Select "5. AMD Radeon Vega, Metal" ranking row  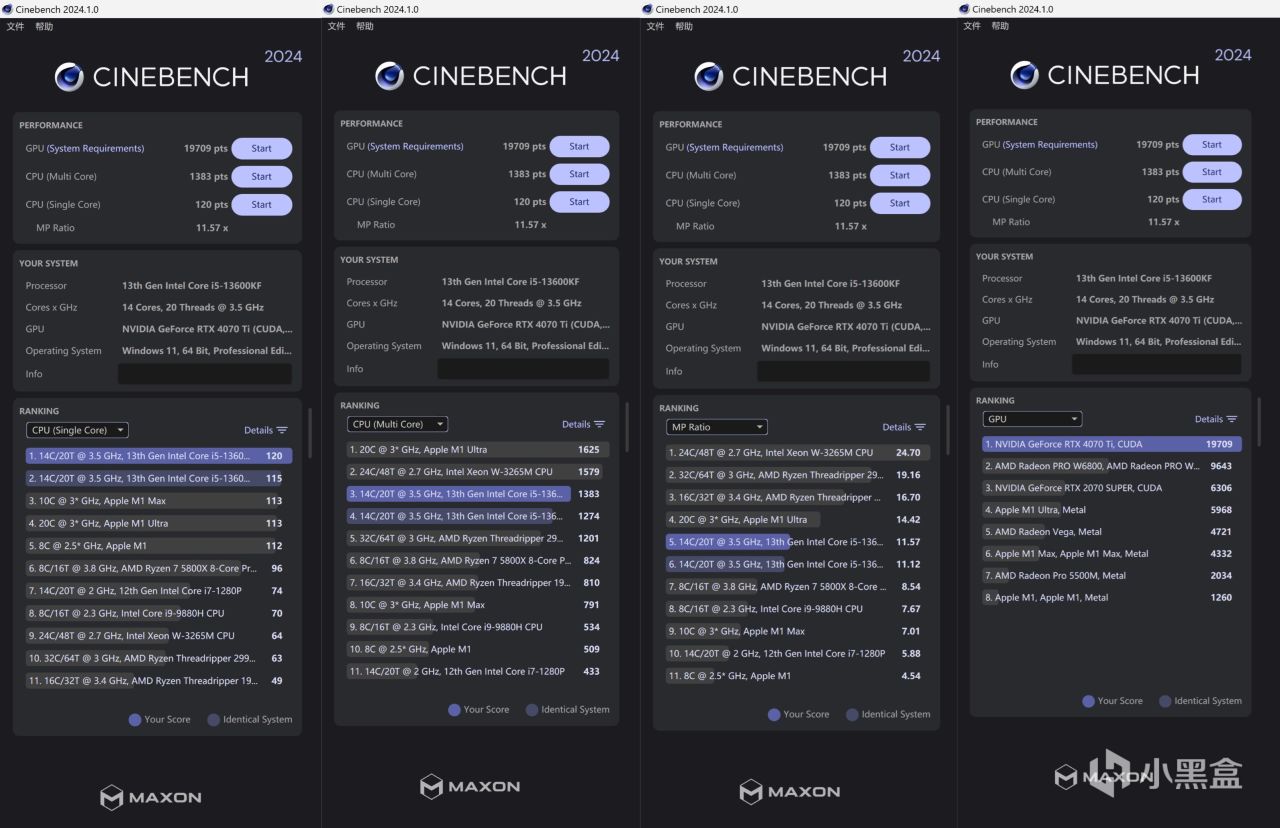point(1112,532)
